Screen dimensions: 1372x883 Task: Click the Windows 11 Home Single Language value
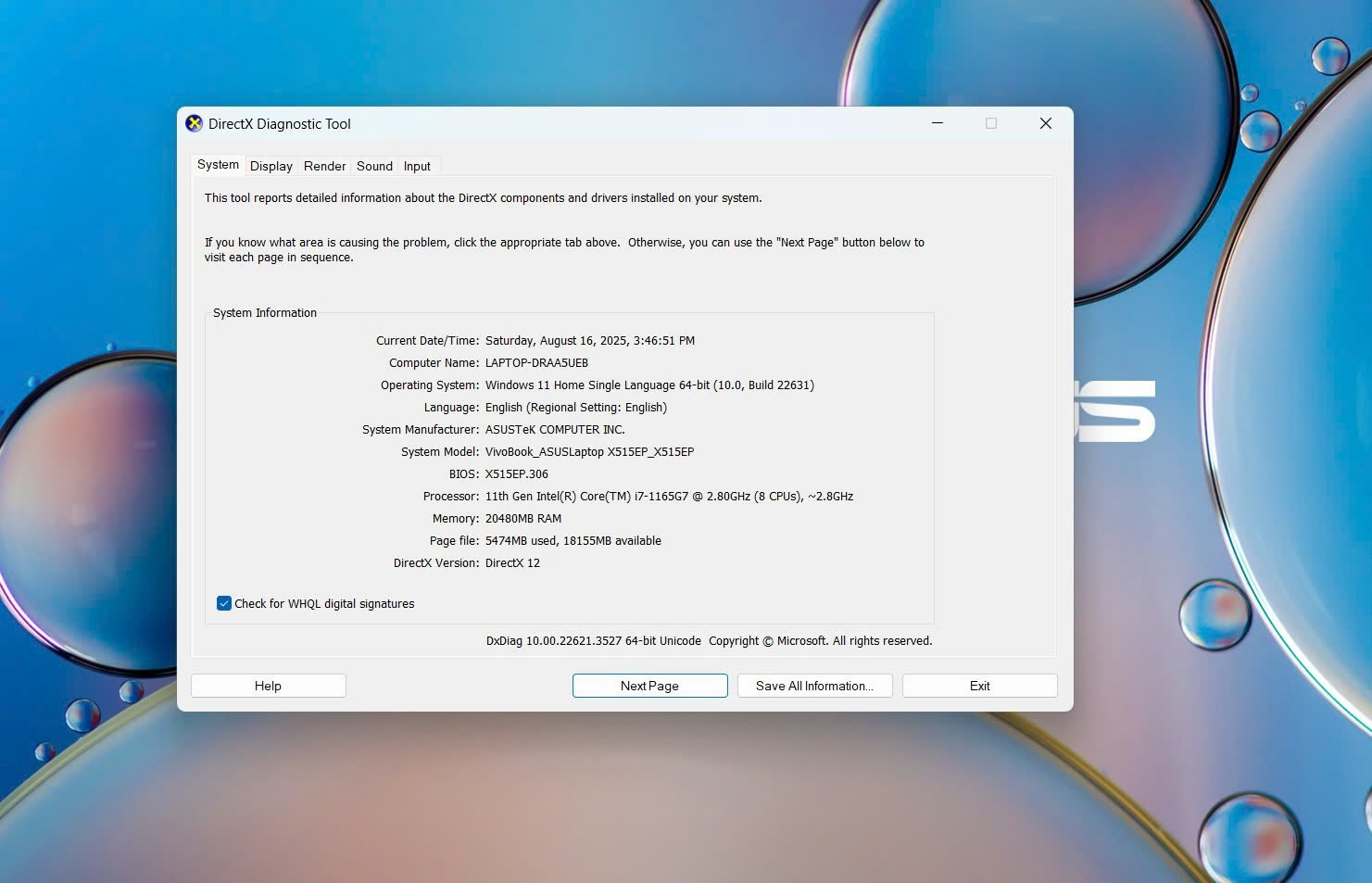tap(649, 385)
